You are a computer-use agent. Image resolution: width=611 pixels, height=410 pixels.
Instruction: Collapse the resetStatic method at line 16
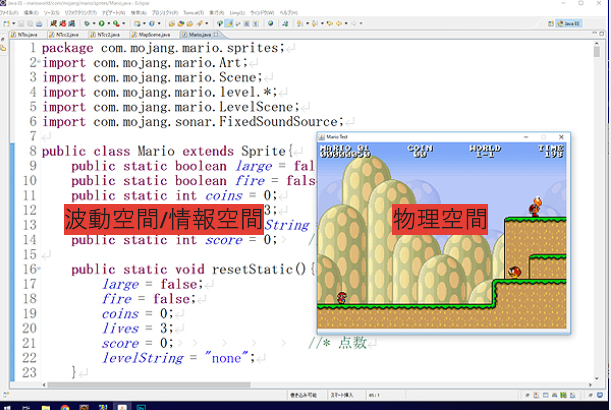(37, 269)
